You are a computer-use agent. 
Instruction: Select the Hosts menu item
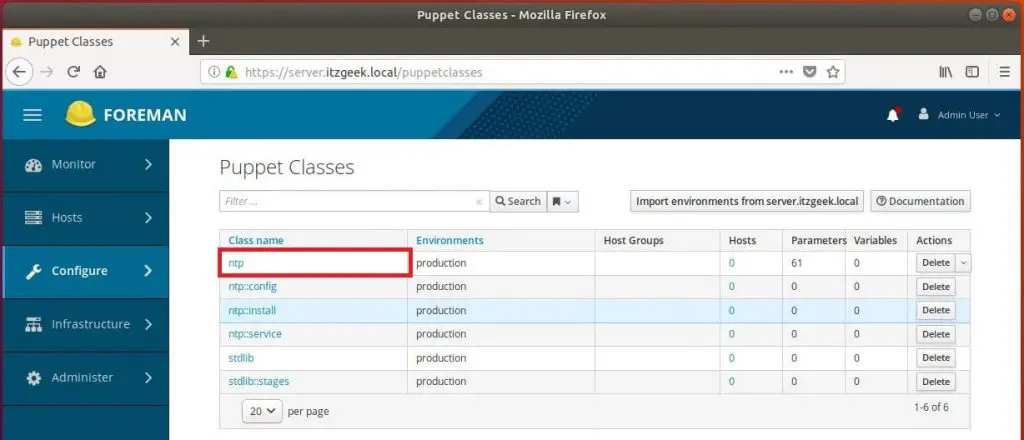[86, 218]
